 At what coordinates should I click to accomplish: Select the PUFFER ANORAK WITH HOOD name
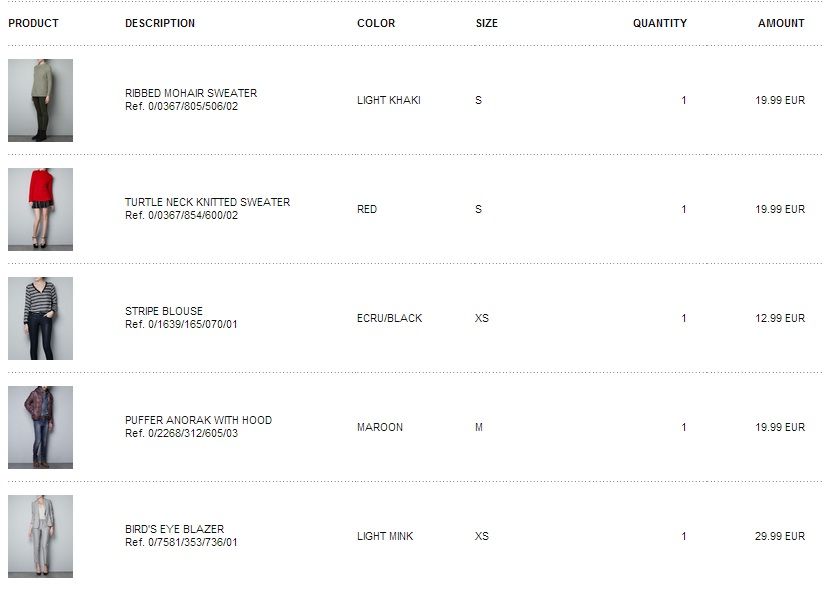[x=198, y=420]
